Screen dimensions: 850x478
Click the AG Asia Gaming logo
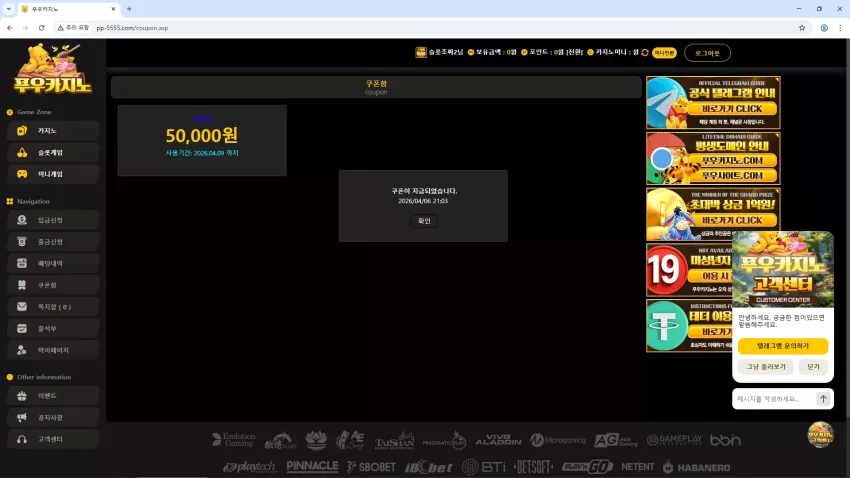[x=616, y=441]
